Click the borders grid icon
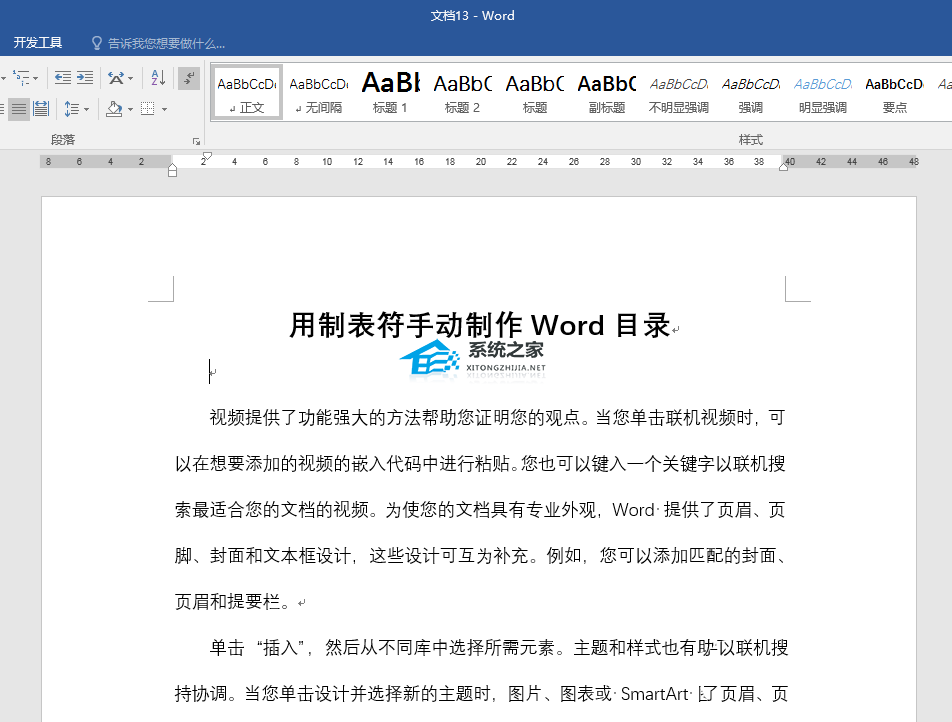Image resolution: width=952 pixels, height=722 pixels. (147, 109)
